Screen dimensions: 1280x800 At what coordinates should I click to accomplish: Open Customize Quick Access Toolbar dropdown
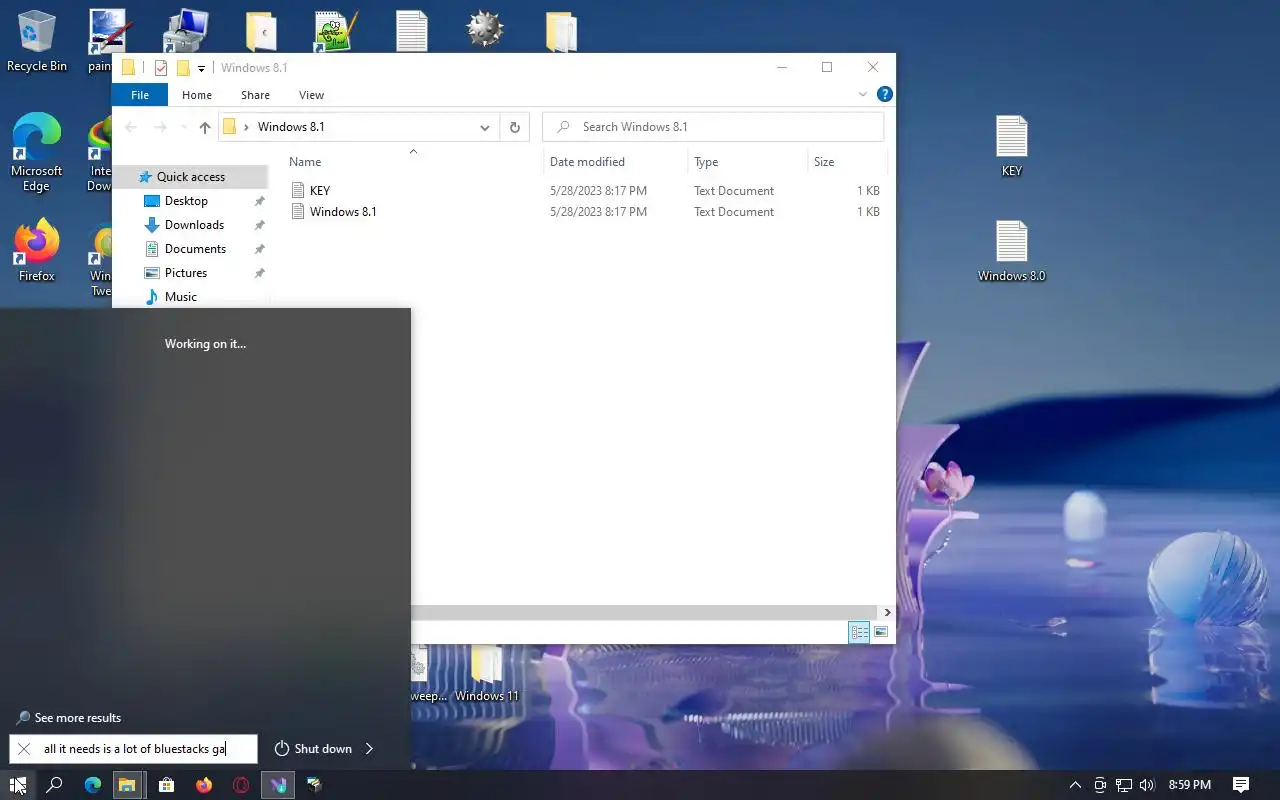tap(201, 68)
